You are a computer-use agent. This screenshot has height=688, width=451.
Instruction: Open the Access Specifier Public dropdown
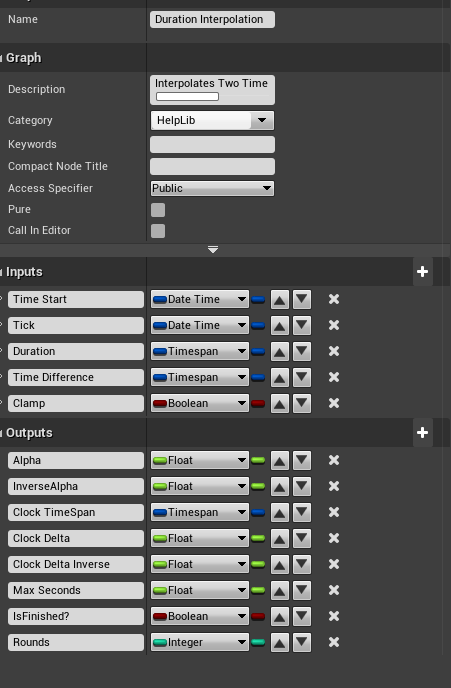click(212, 188)
